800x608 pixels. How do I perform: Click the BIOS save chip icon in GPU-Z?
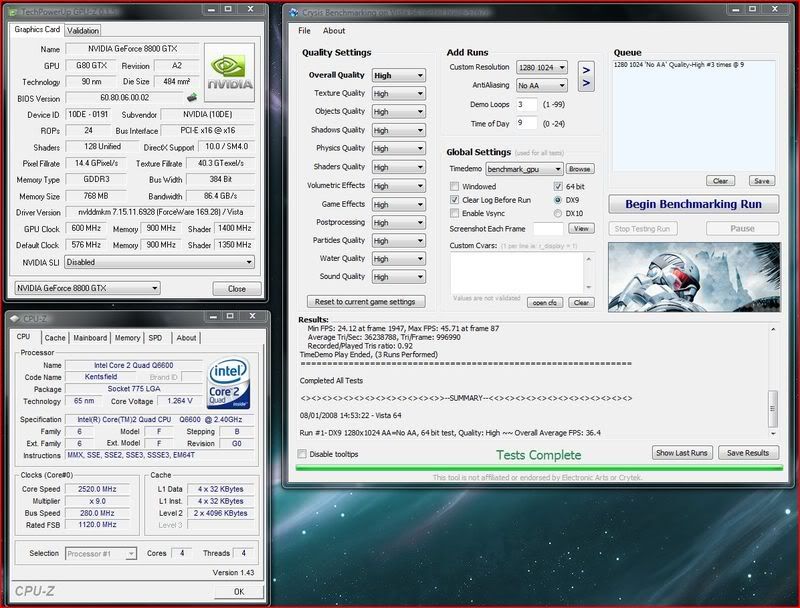(x=192, y=97)
